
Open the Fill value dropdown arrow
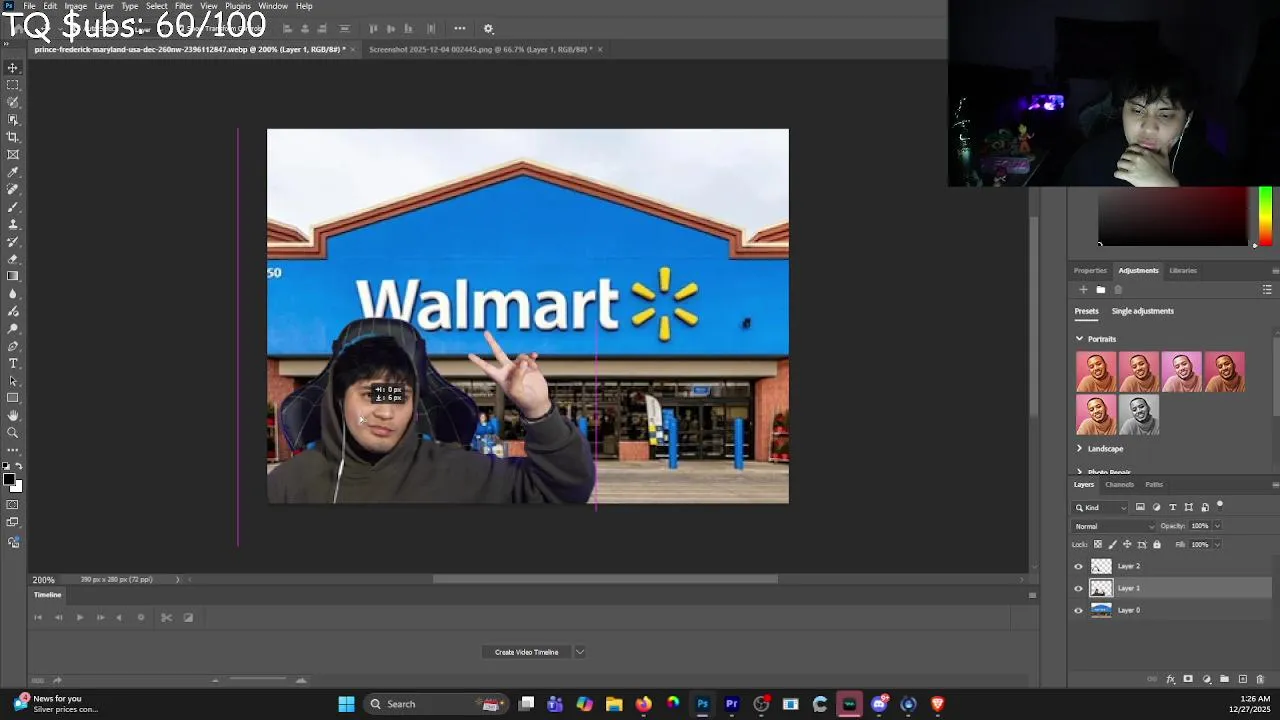click(1217, 545)
